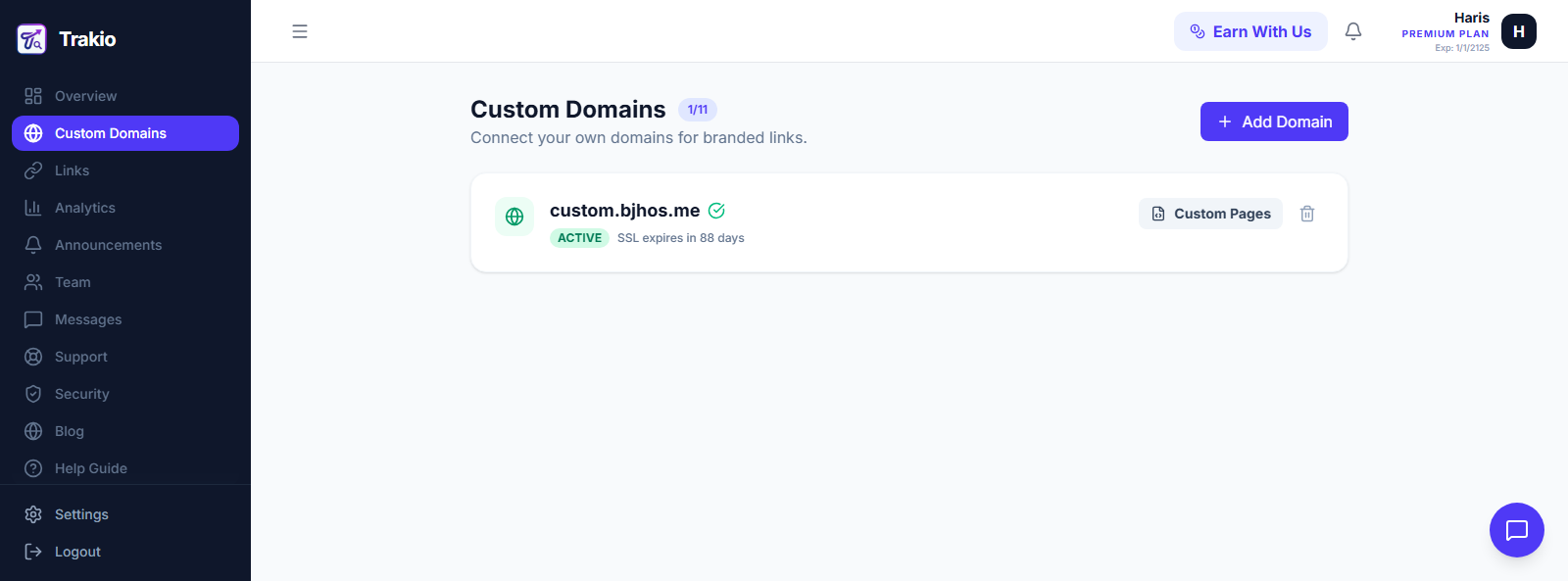Open the notifications bell icon
This screenshot has height=581, width=1568.
(1353, 31)
